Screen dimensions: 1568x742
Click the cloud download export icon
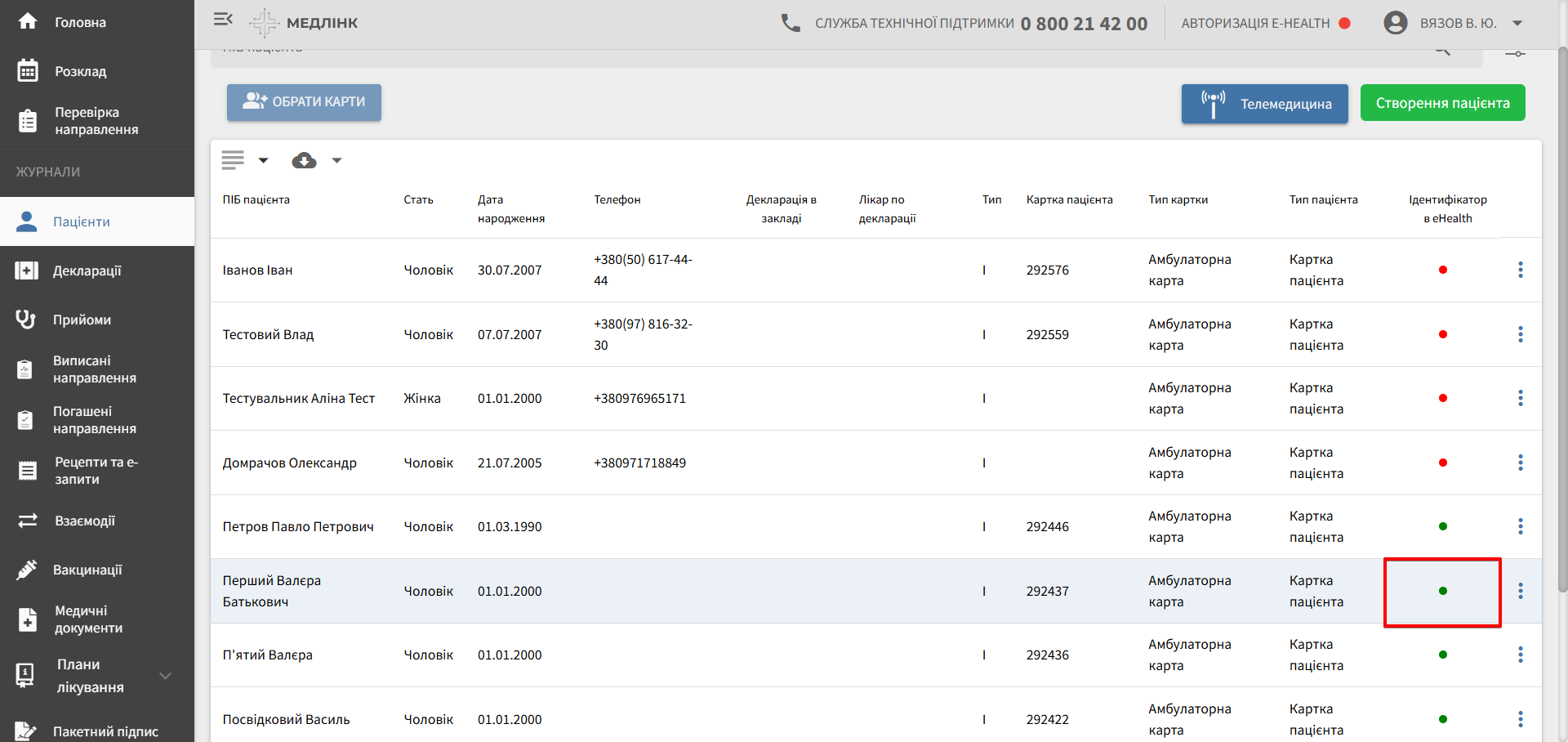point(304,160)
